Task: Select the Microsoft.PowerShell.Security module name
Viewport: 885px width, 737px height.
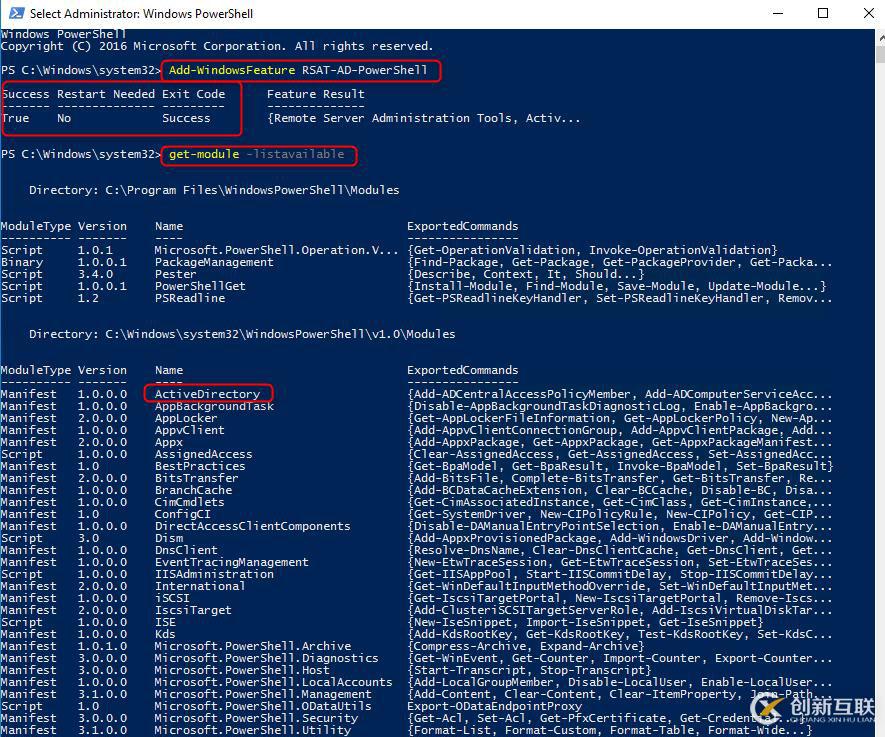Action: point(256,718)
